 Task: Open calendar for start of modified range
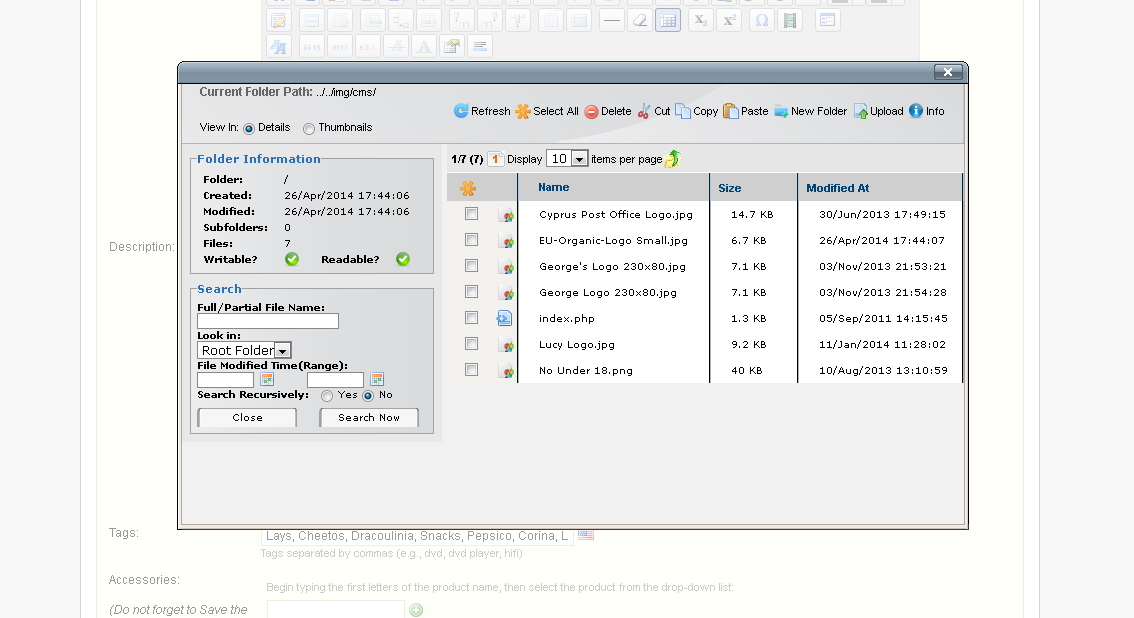coord(267,379)
